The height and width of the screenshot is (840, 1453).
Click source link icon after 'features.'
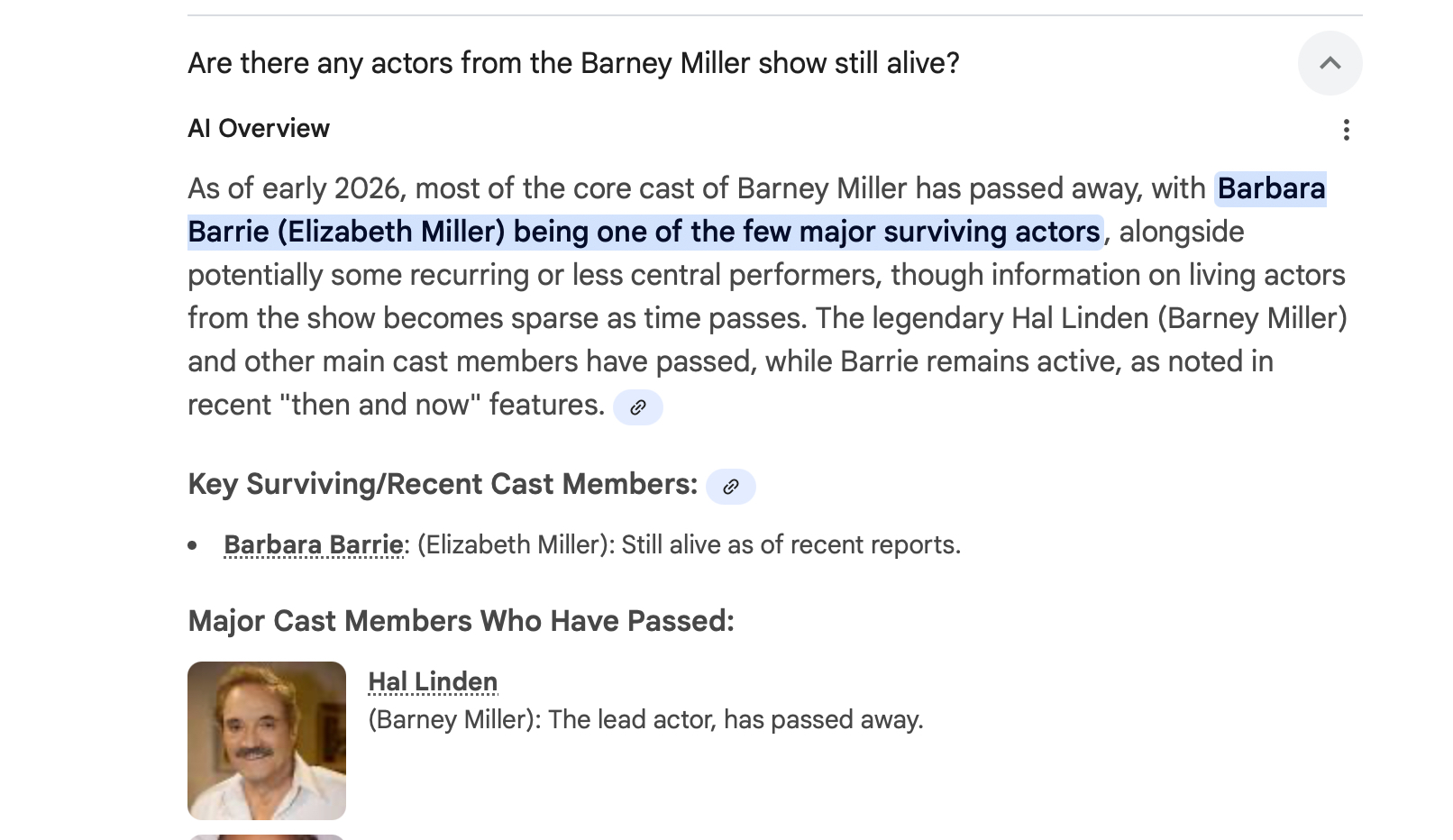coord(637,407)
